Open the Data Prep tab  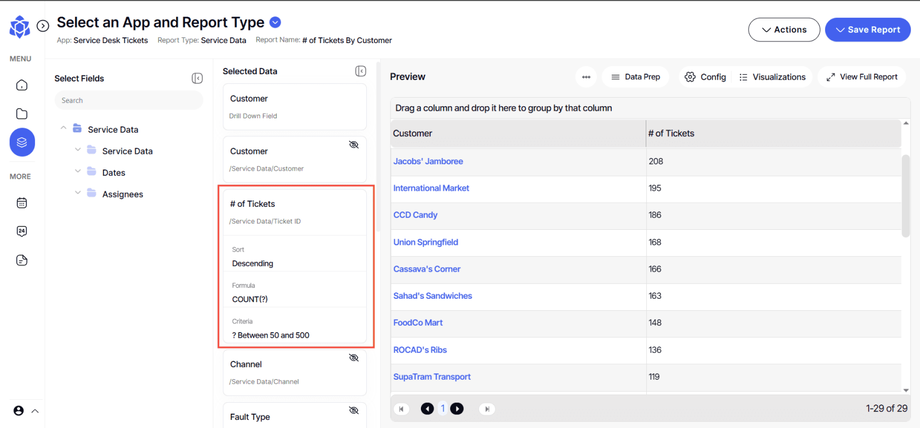[x=635, y=77]
